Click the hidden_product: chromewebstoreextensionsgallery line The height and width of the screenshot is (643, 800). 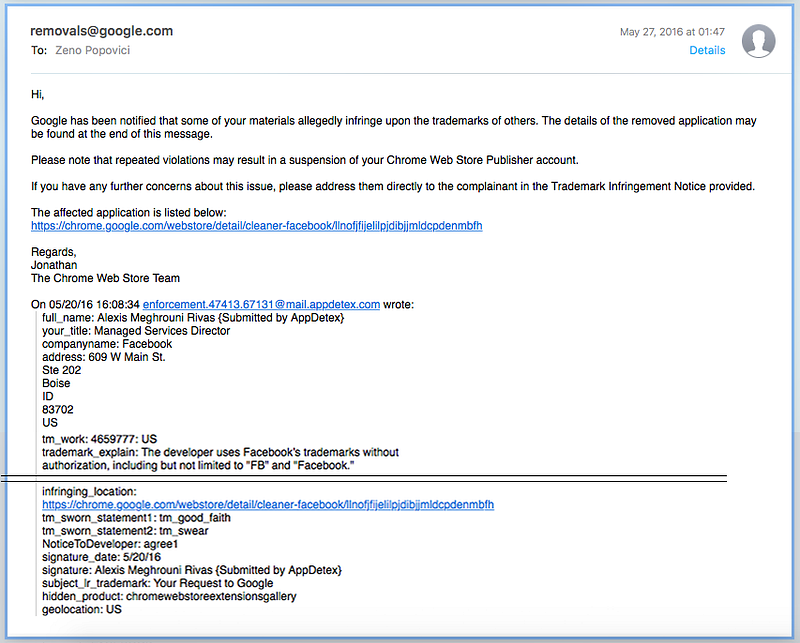169,596
